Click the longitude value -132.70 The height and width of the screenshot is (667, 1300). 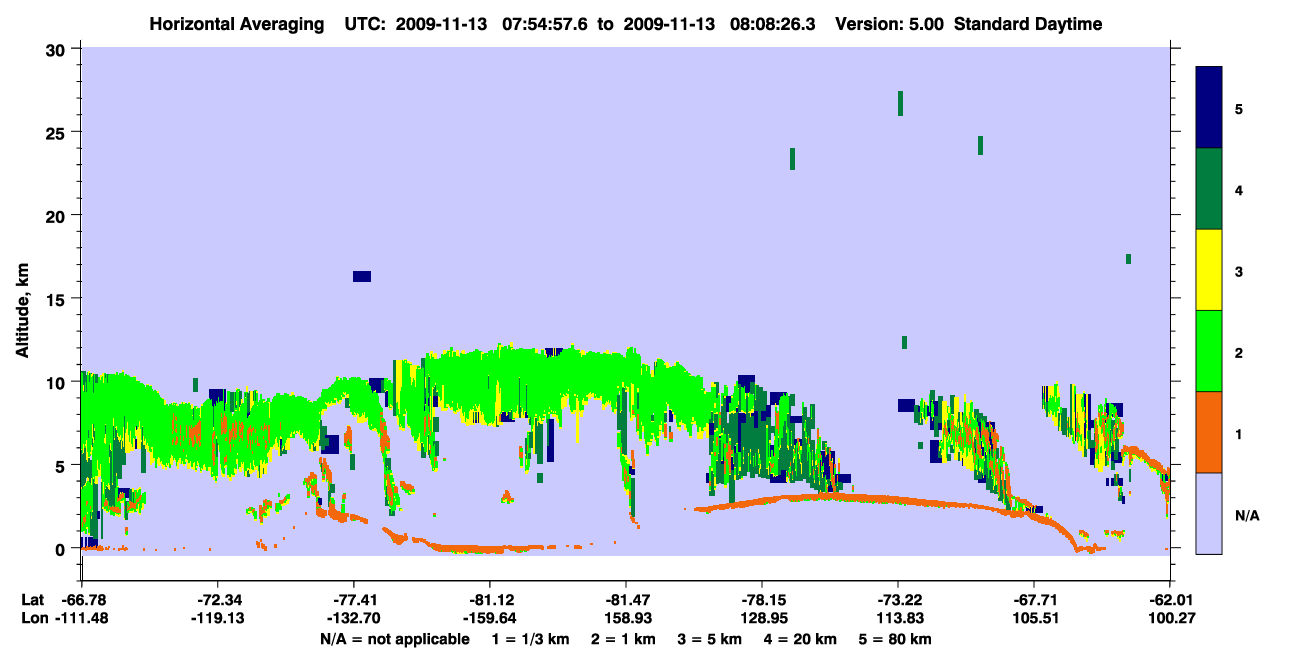tap(354, 619)
